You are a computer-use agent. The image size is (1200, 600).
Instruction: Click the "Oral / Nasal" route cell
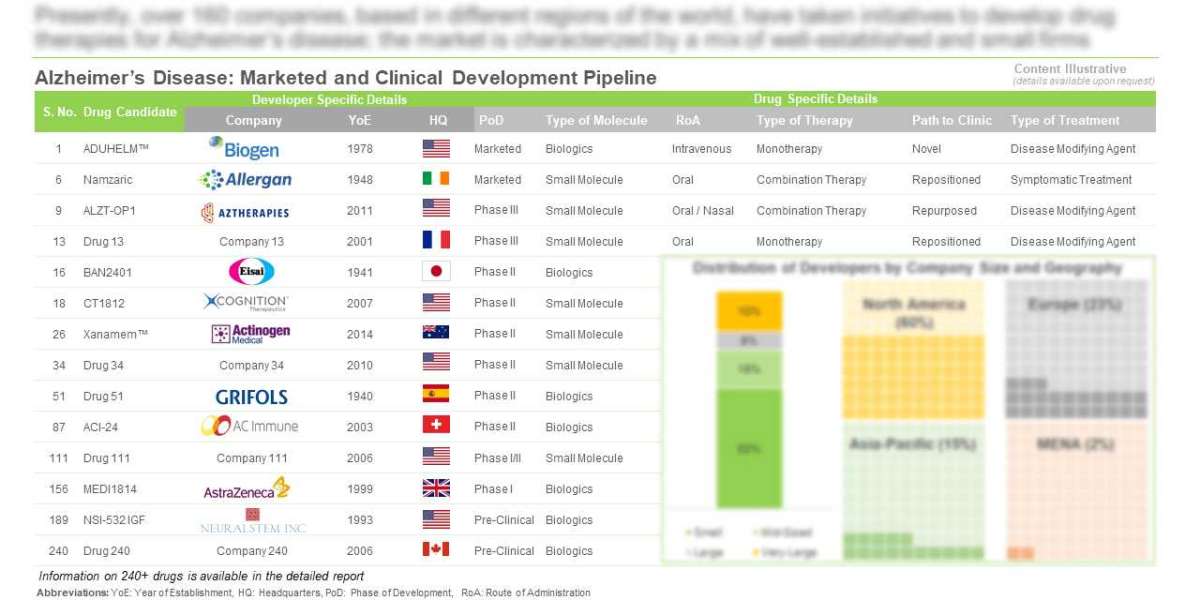point(701,211)
